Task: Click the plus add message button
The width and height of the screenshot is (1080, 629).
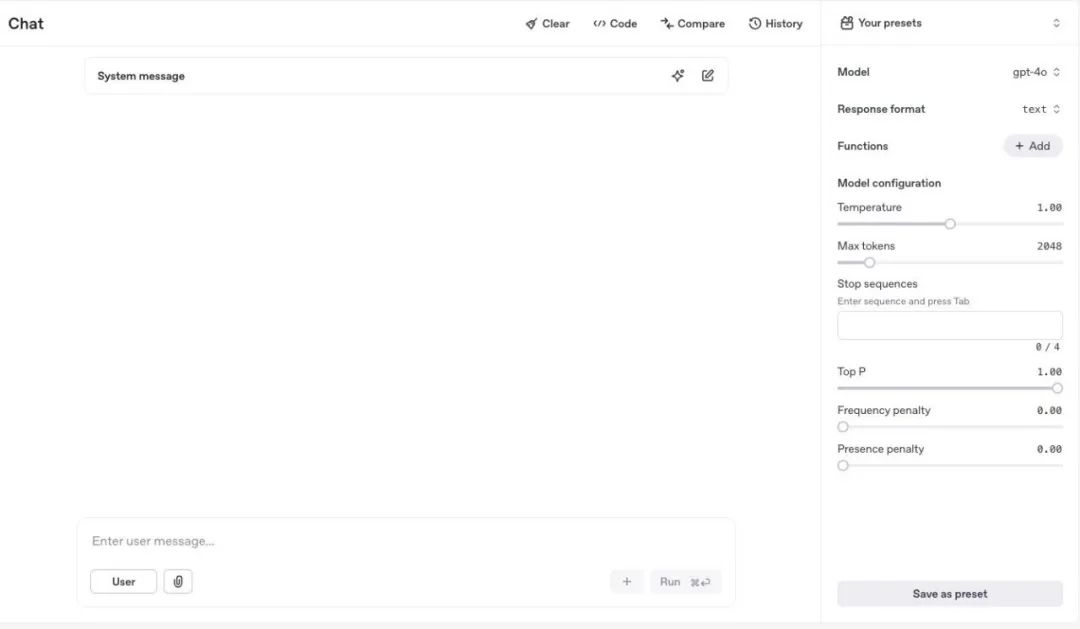Action: pyautogui.click(x=627, y=581)
